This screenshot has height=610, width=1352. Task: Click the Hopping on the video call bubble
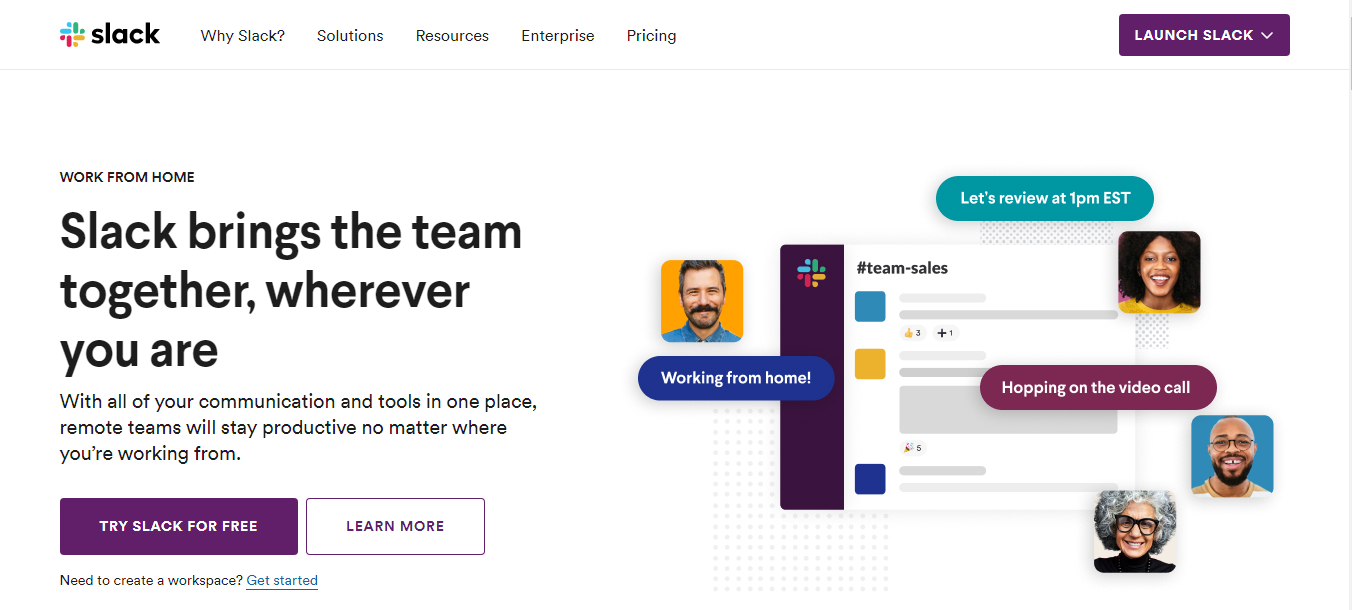[1096, 388]
